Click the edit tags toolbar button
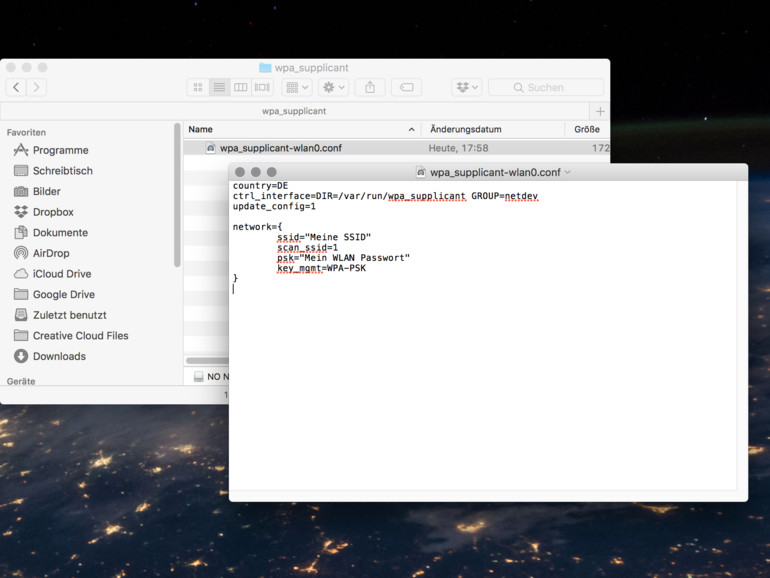This screenshot has width=770, height=578. pyautogui.click(x=406, y=87)
